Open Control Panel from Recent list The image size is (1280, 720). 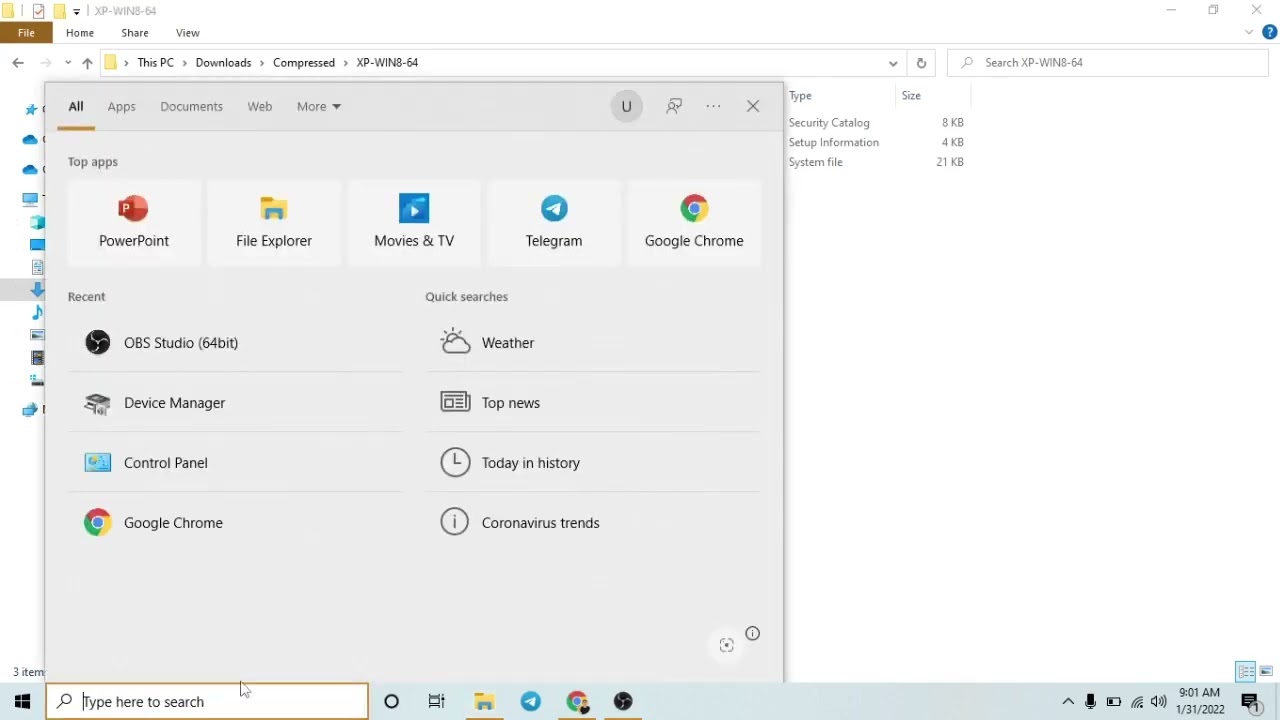click(x=236, y=463)
